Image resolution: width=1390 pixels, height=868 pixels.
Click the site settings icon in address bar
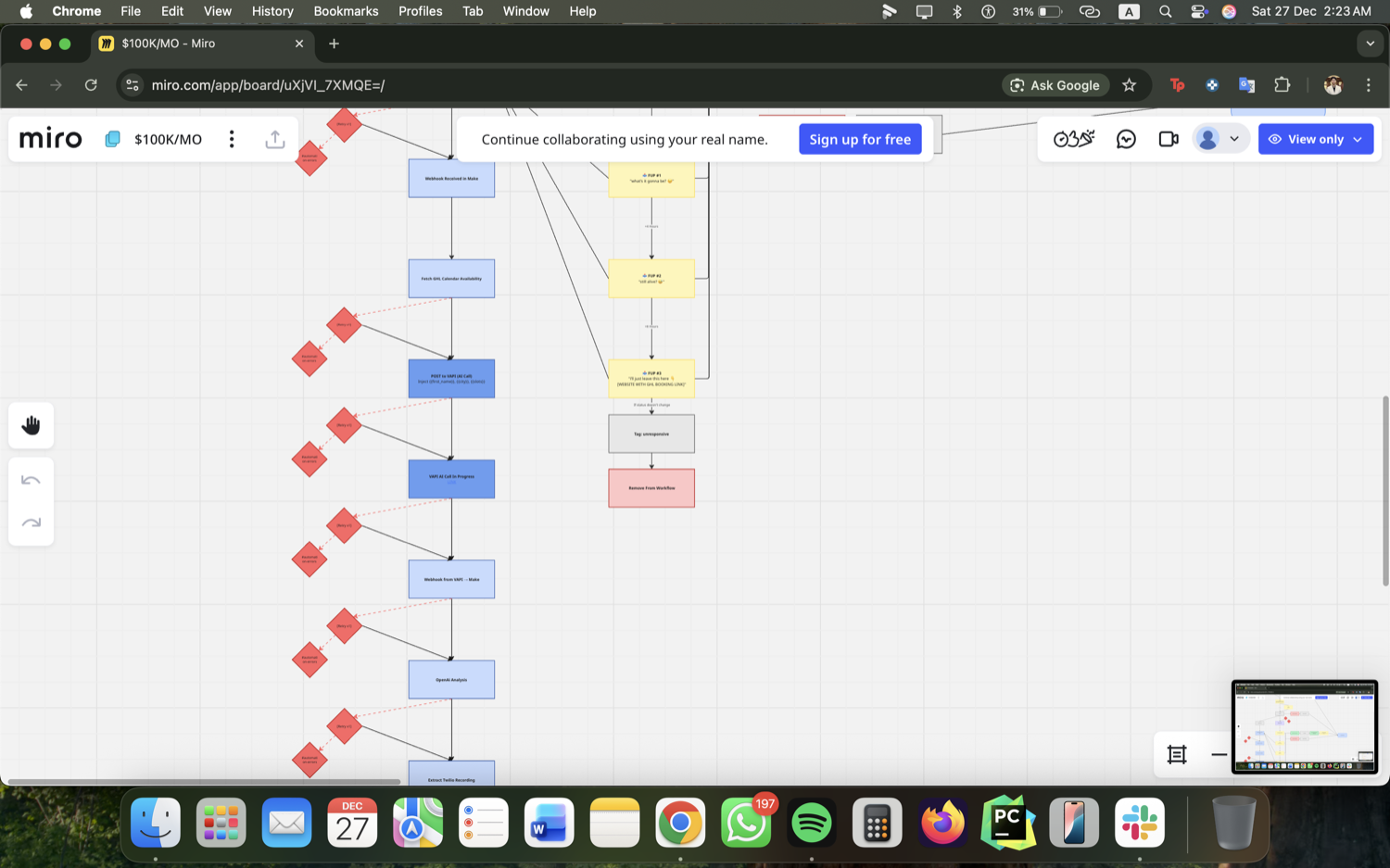point(132,85)
